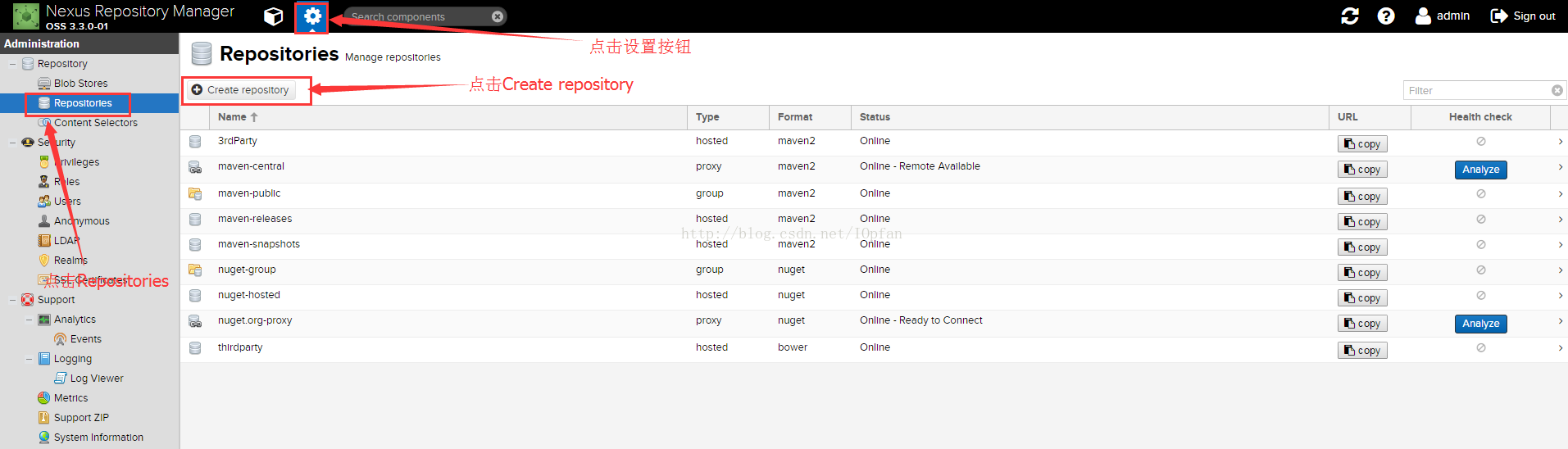
Task: Open Roles under Security
Action: click(66, 182)
